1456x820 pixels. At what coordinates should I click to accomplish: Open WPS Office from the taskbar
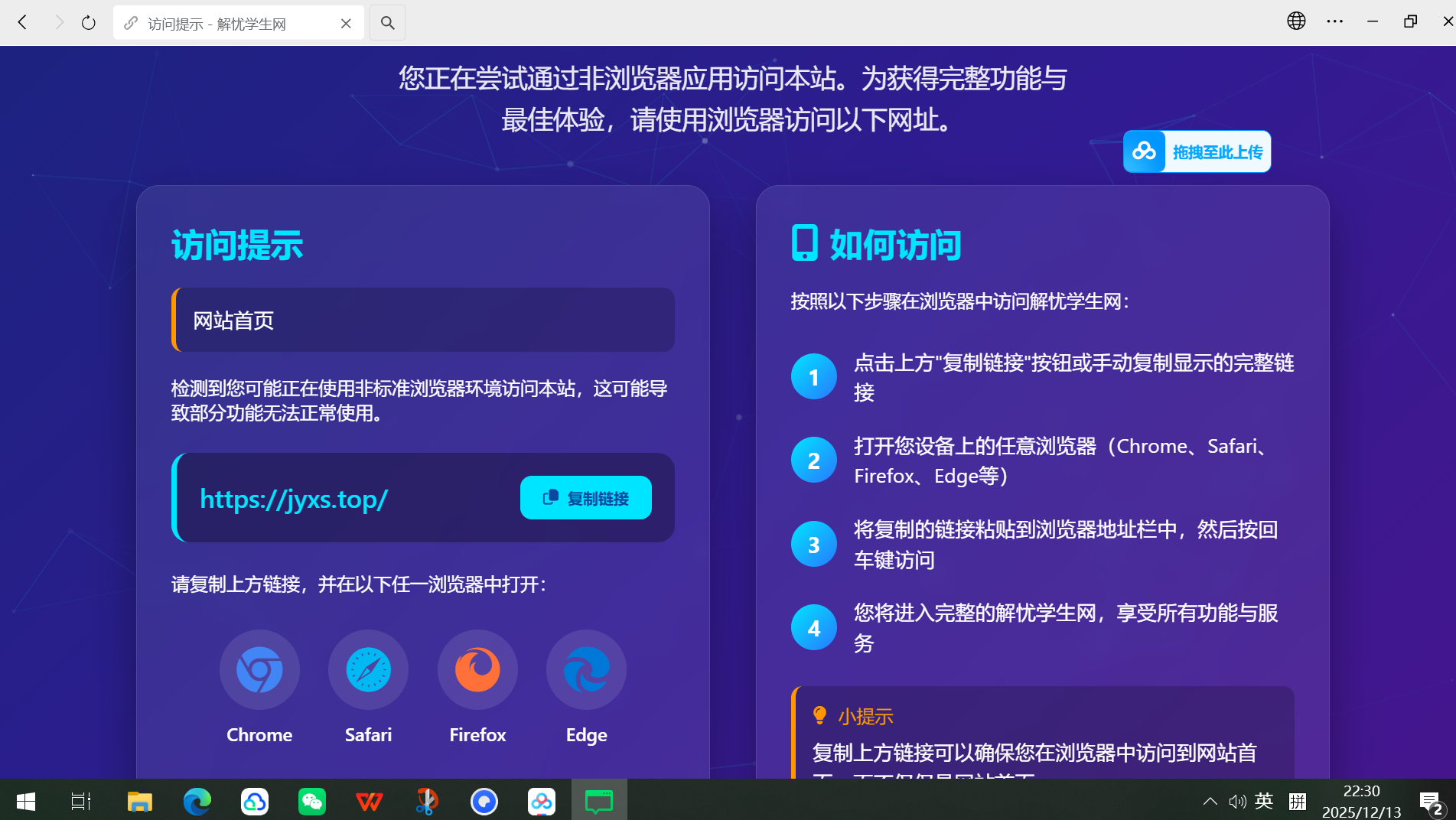[369, 801]
